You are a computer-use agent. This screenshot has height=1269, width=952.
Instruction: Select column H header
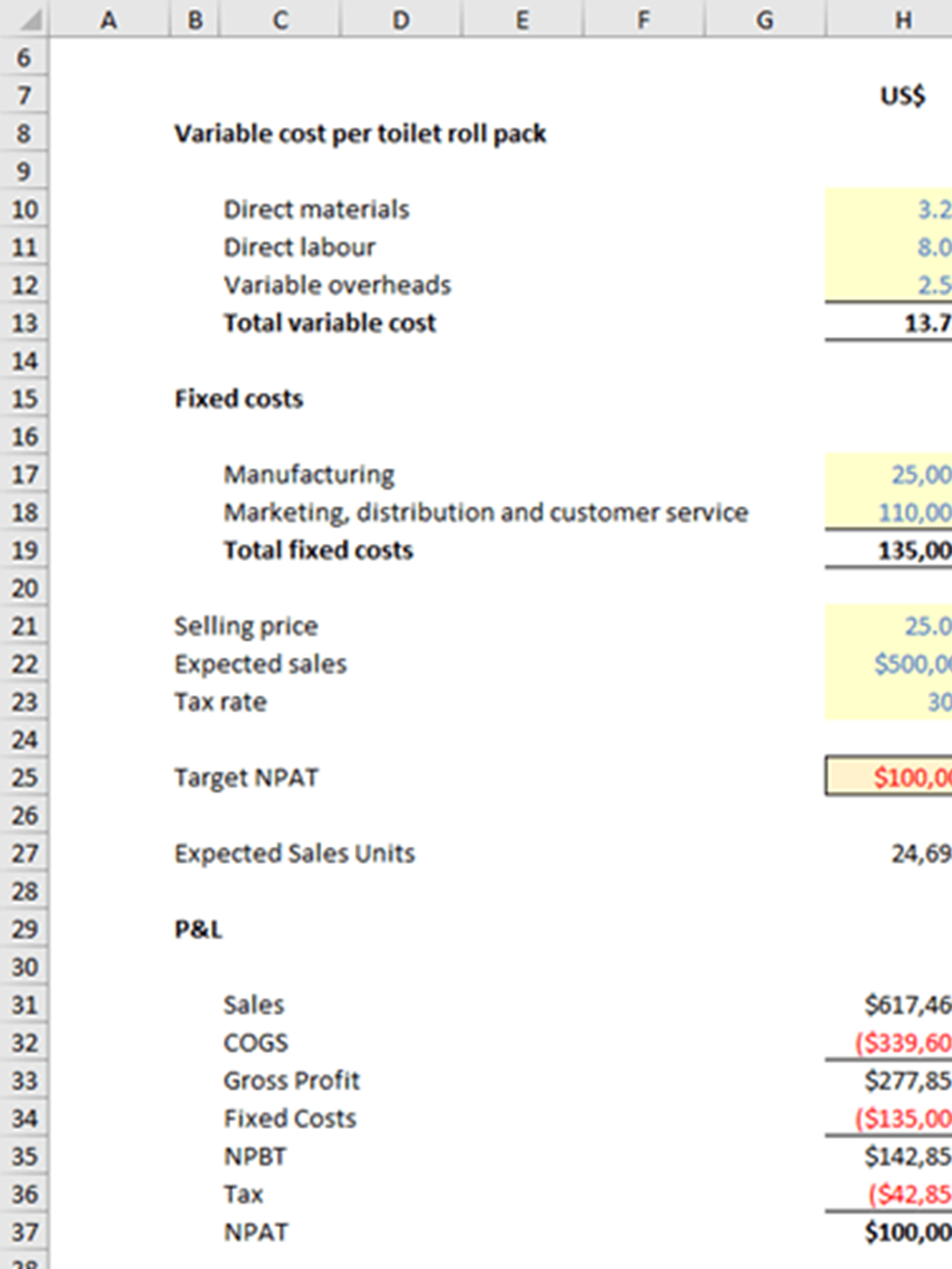click(x=903, y=20)
